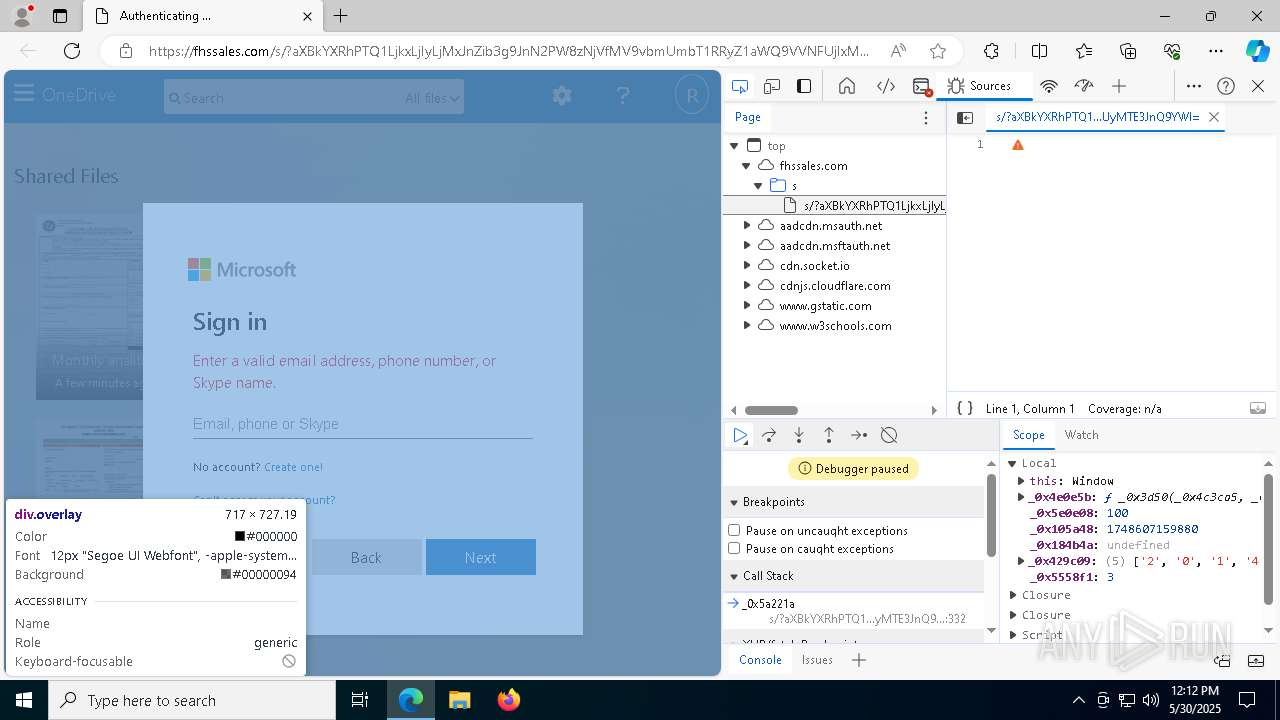The image size is (1280, 720).
Task: Open Microsoft Edge from the taskbar
Action: 411,700
